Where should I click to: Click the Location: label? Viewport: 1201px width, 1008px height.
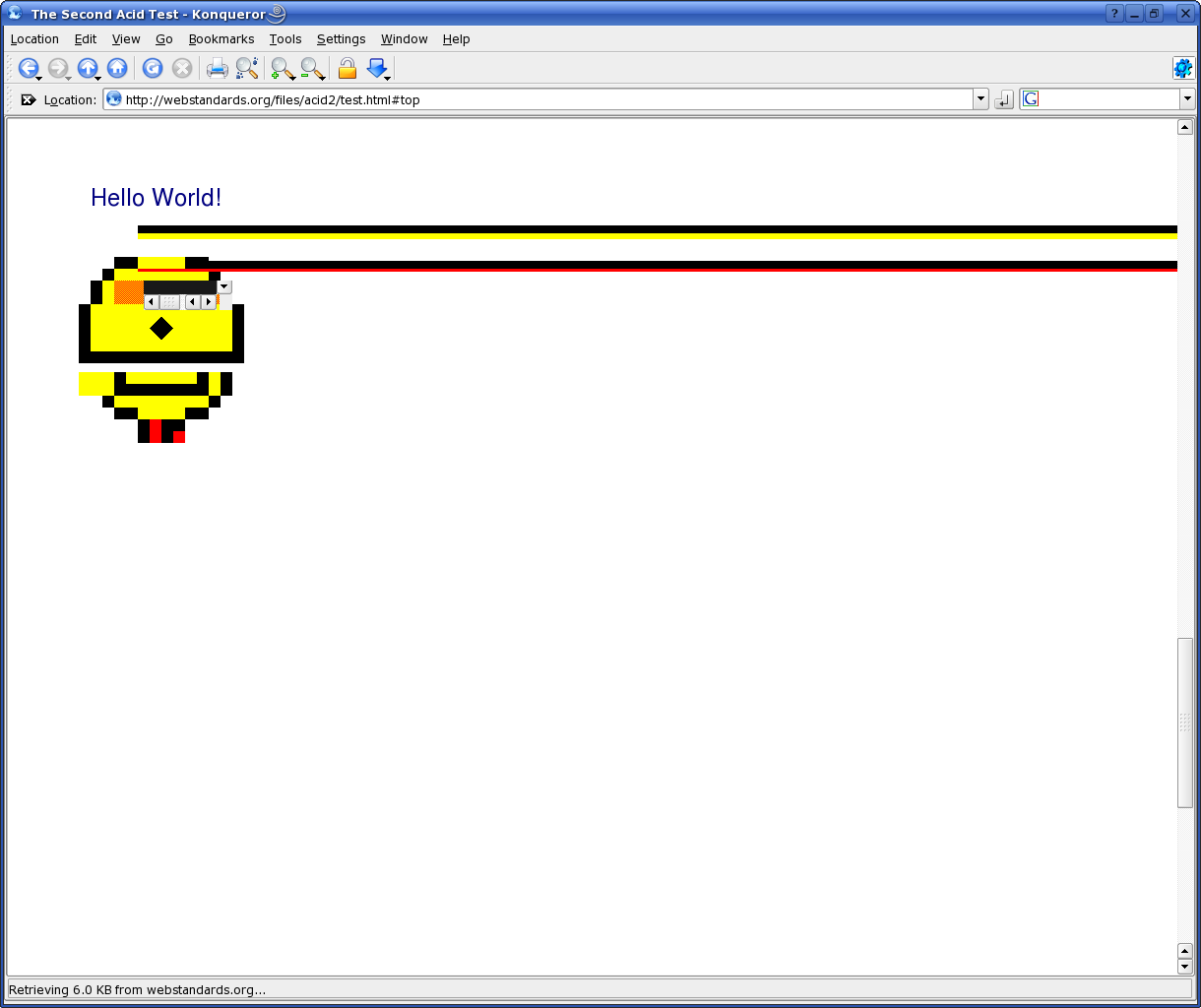tap(70, 99)
